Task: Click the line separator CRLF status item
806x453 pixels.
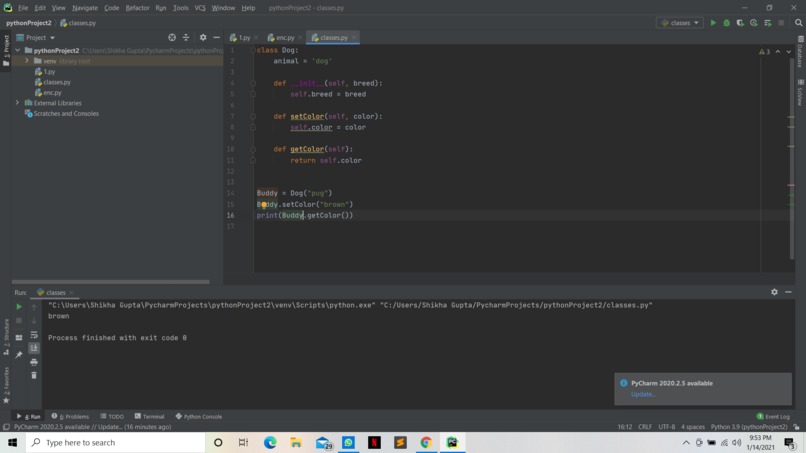Action: [645, 427]
